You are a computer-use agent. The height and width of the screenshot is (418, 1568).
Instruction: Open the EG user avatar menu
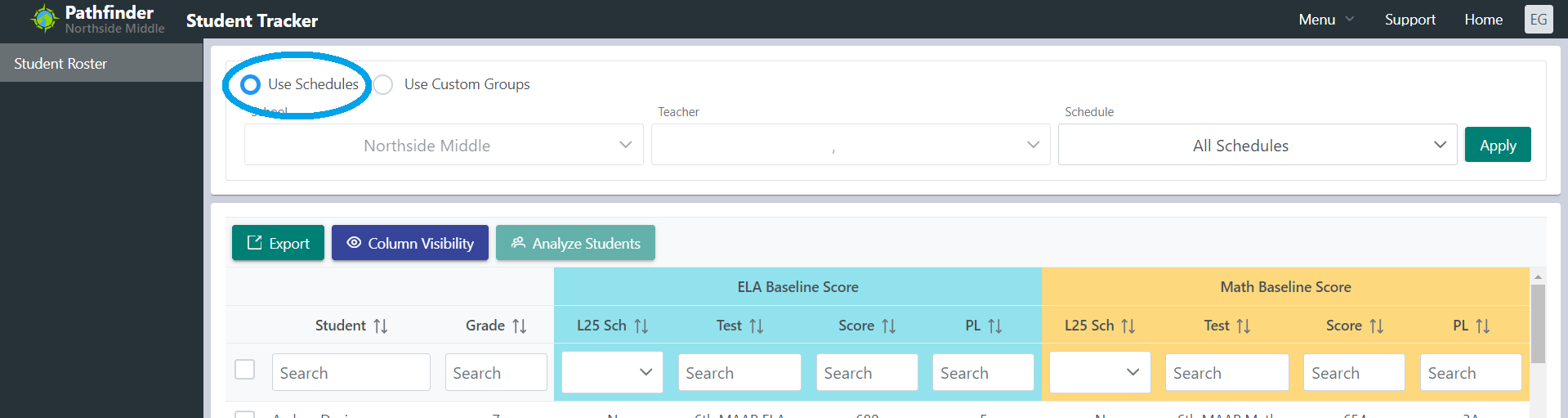(1538, 20)
